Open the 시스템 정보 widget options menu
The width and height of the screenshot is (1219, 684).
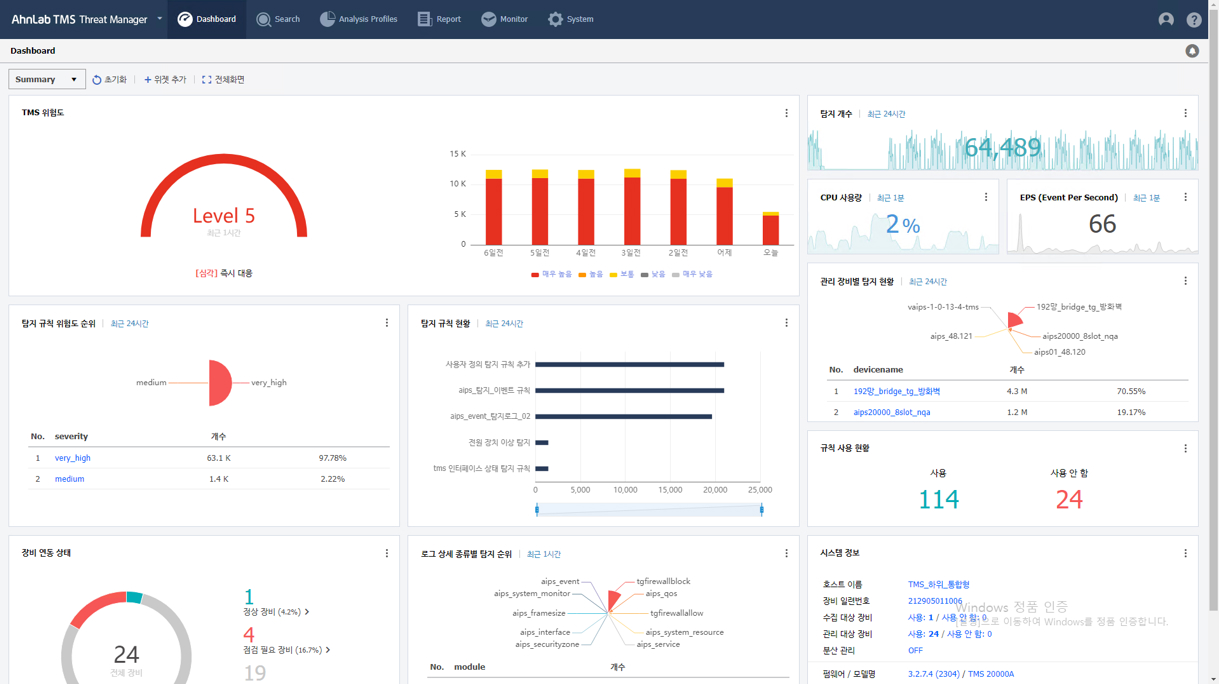(x=1185, y=553)
